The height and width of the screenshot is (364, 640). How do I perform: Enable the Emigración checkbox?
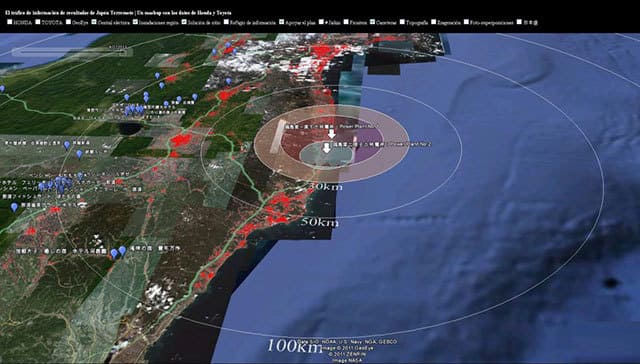(433, 22)
